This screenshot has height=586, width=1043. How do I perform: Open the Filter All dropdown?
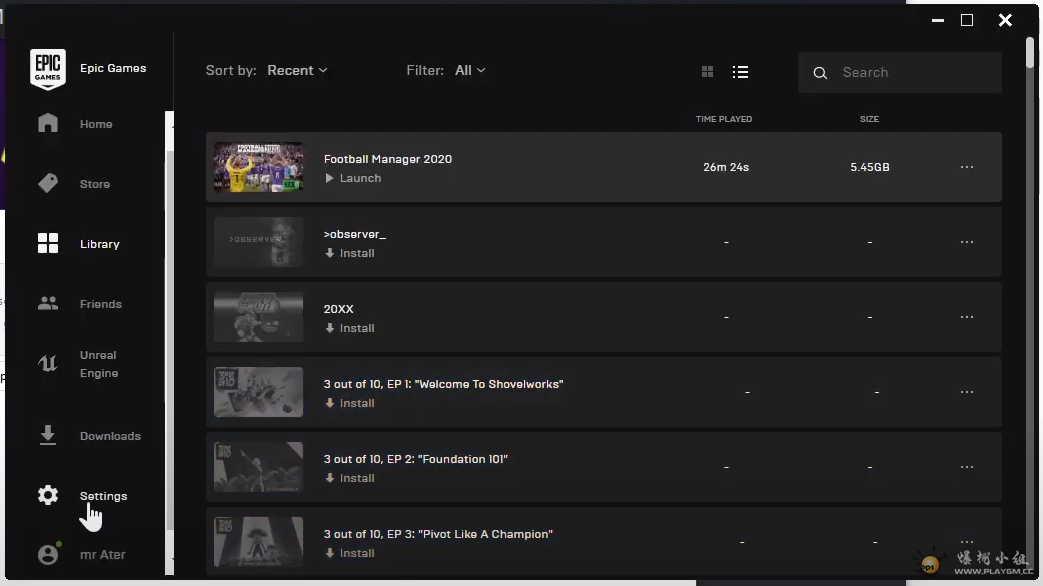pyautogui.click(x=470, y=71)
